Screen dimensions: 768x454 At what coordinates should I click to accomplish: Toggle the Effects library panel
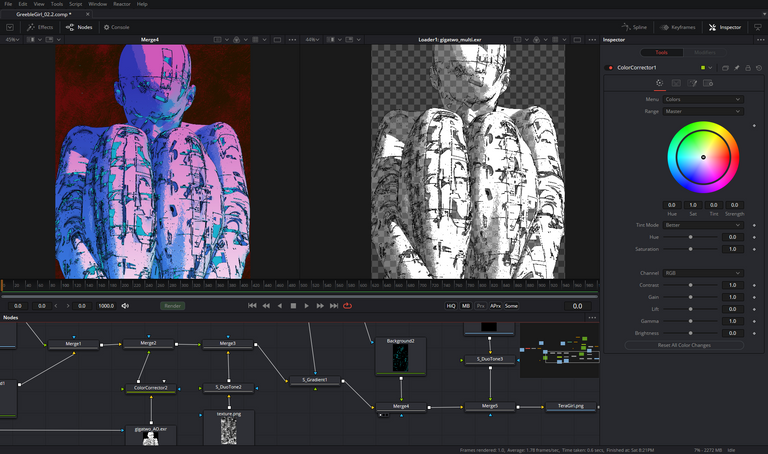pos(40,27)
